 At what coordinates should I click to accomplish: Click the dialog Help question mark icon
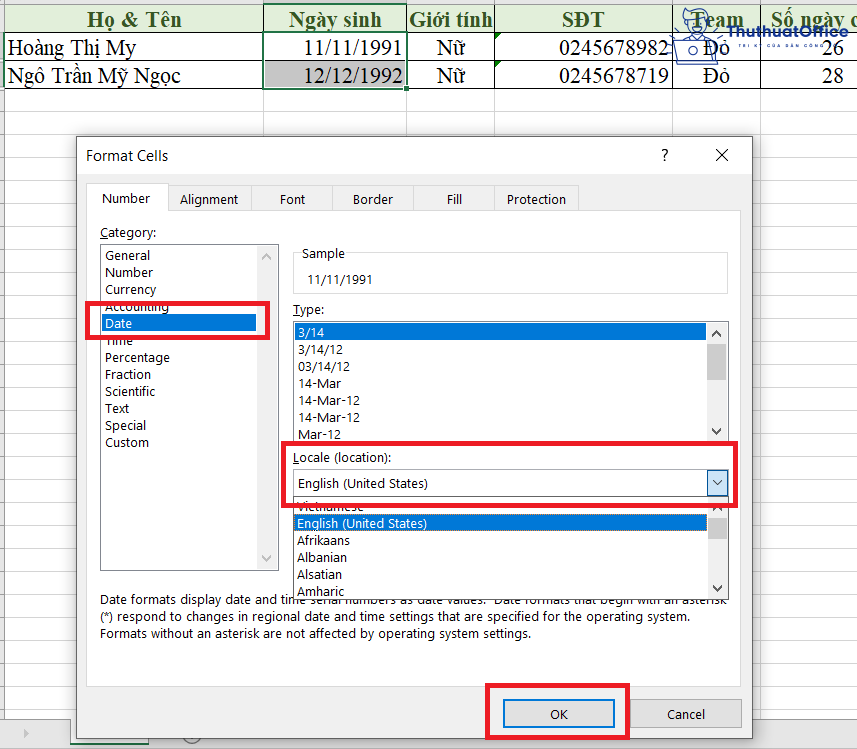(663, 155)
